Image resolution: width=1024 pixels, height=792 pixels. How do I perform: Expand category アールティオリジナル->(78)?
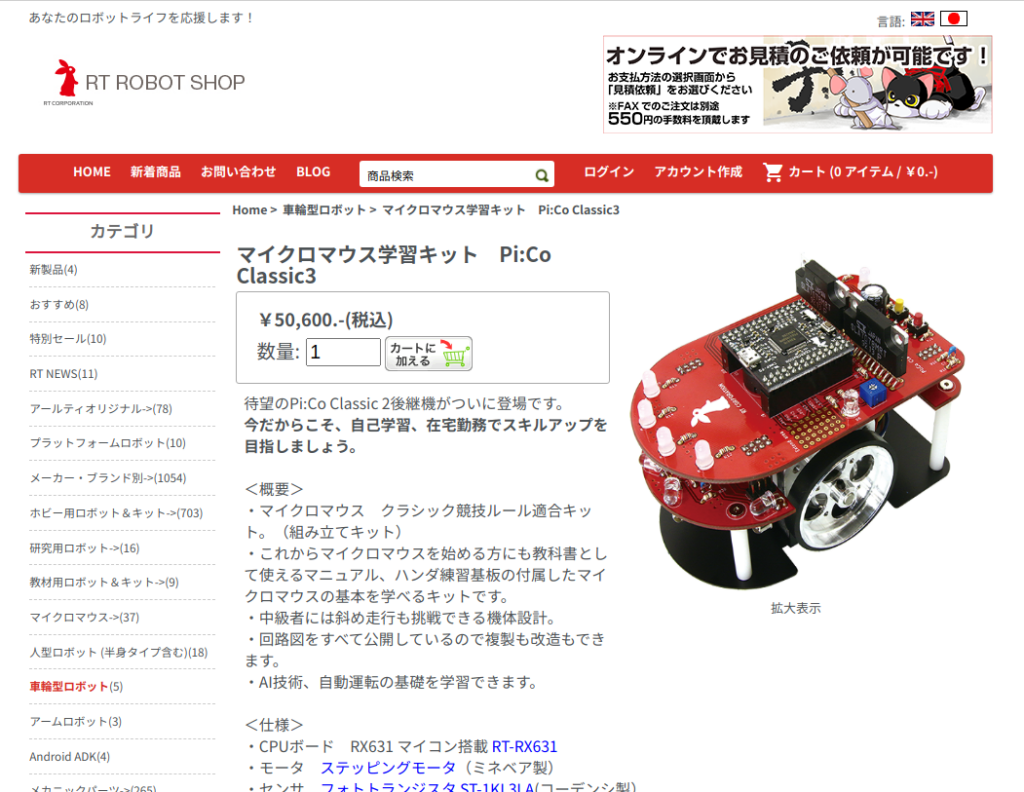[101, 409]
